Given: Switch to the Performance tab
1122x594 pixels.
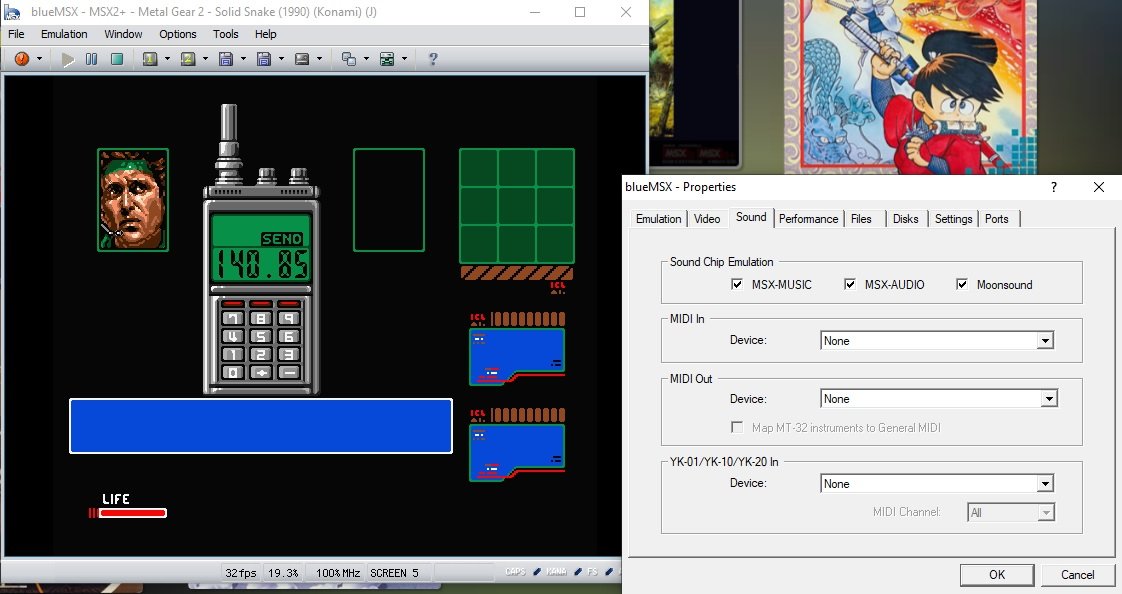Looking at the screenshot, I should 808,219.
